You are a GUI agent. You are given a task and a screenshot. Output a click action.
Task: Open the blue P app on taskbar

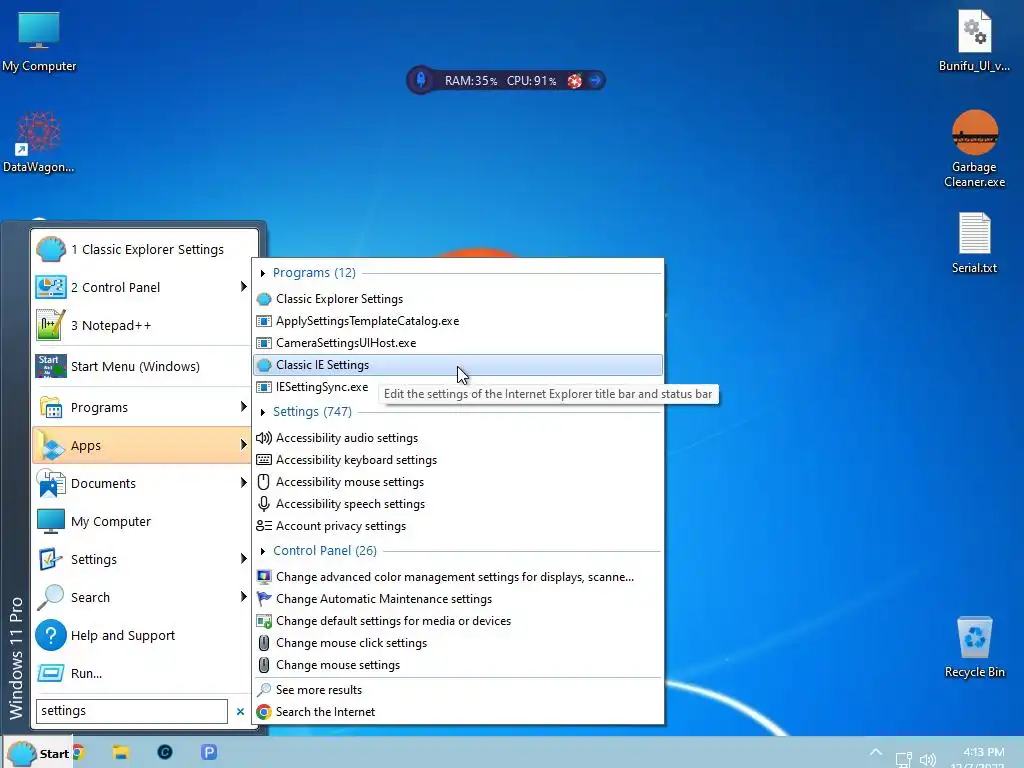coord(209,752)
